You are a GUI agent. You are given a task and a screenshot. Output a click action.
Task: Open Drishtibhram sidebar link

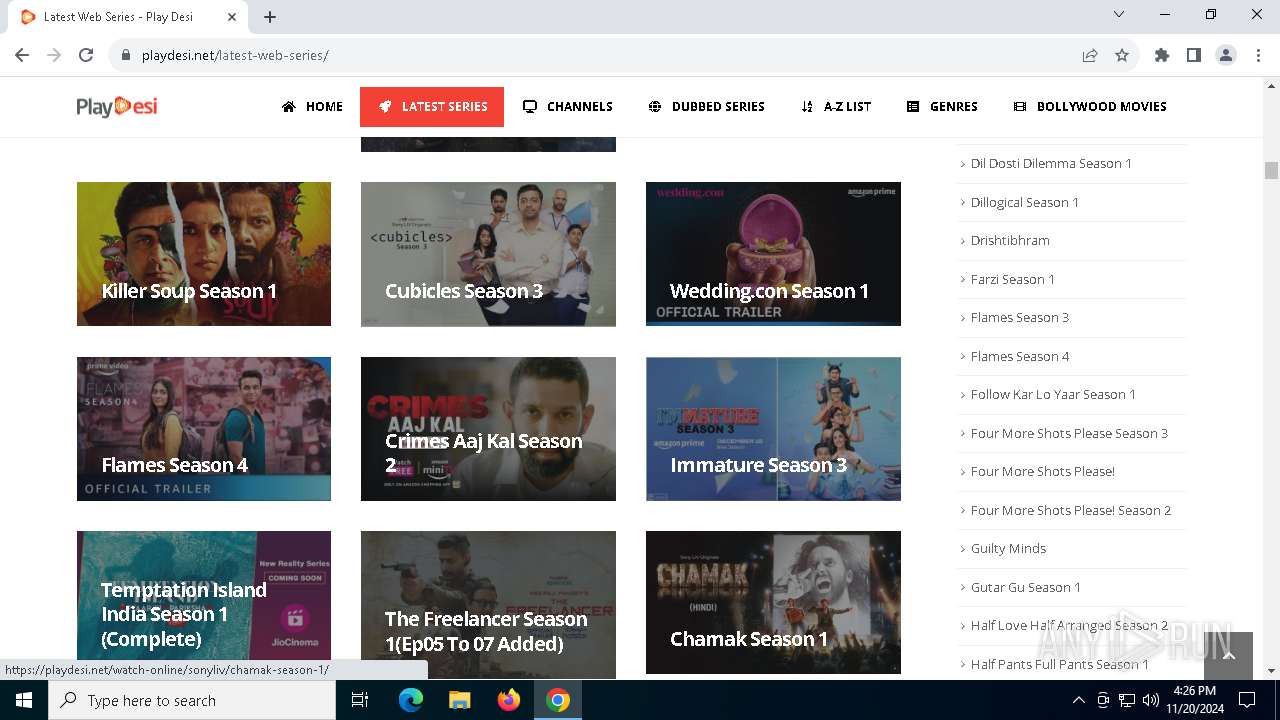1010,240
